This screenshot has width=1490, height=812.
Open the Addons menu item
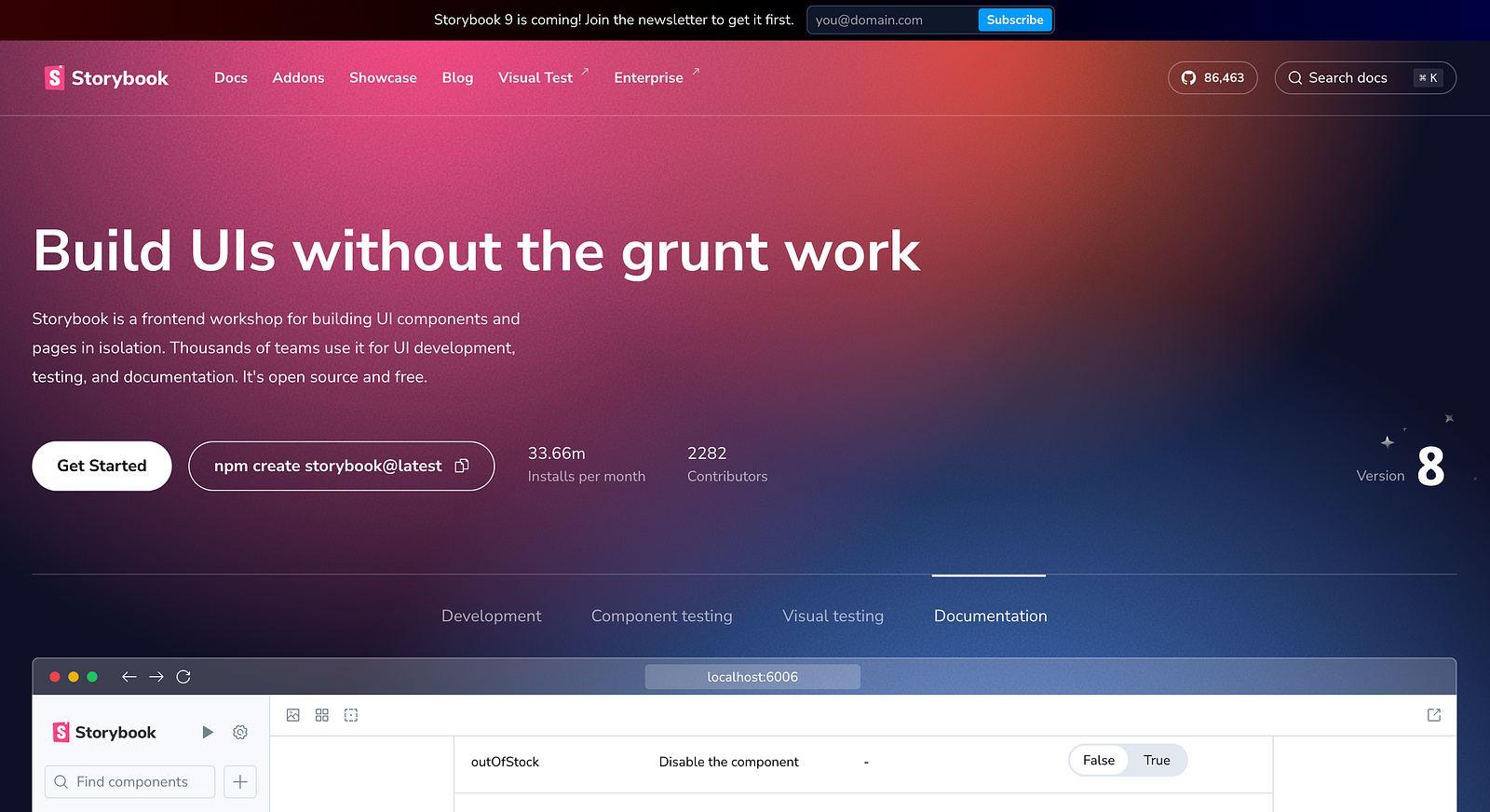pyautogui.click(x=298, y=78)
